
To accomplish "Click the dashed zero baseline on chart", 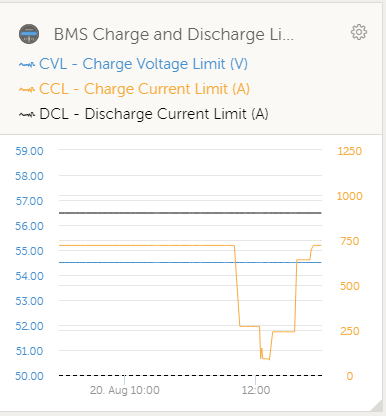I will (x=190, y=376).
